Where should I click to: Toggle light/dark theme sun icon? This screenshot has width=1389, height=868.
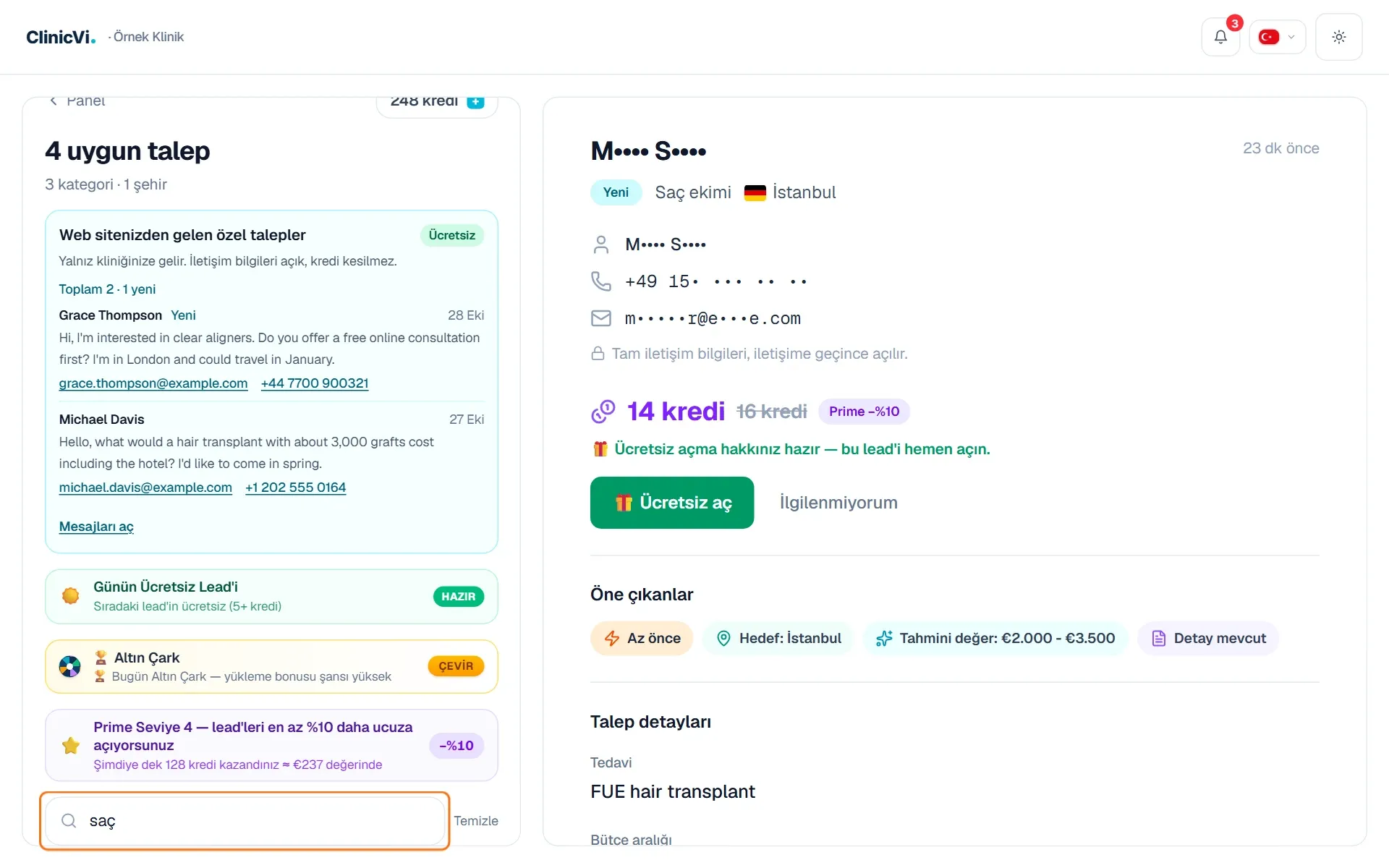click(1338, 37)
